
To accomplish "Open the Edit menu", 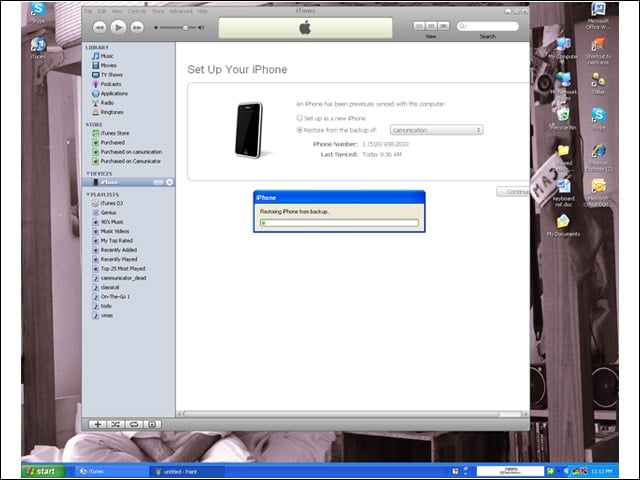I will click(x=102, y=11).
